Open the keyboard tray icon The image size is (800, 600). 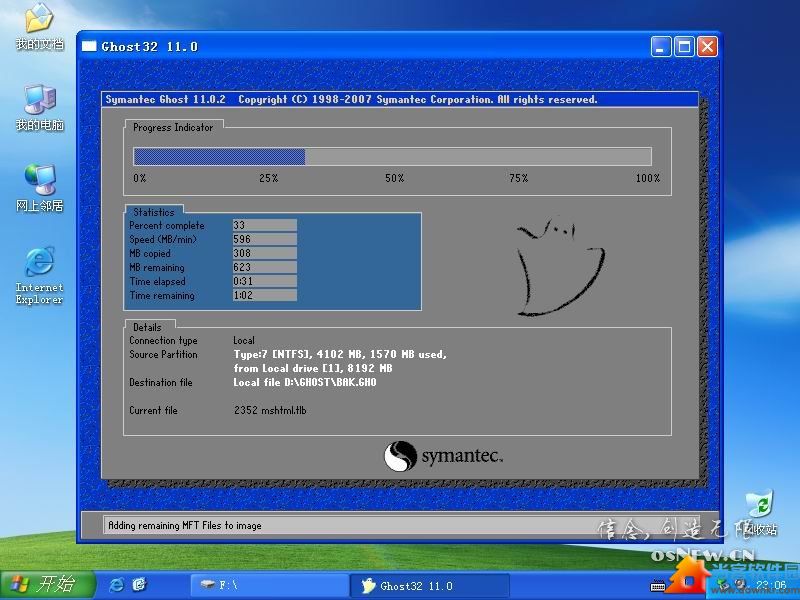click(658, 586)
